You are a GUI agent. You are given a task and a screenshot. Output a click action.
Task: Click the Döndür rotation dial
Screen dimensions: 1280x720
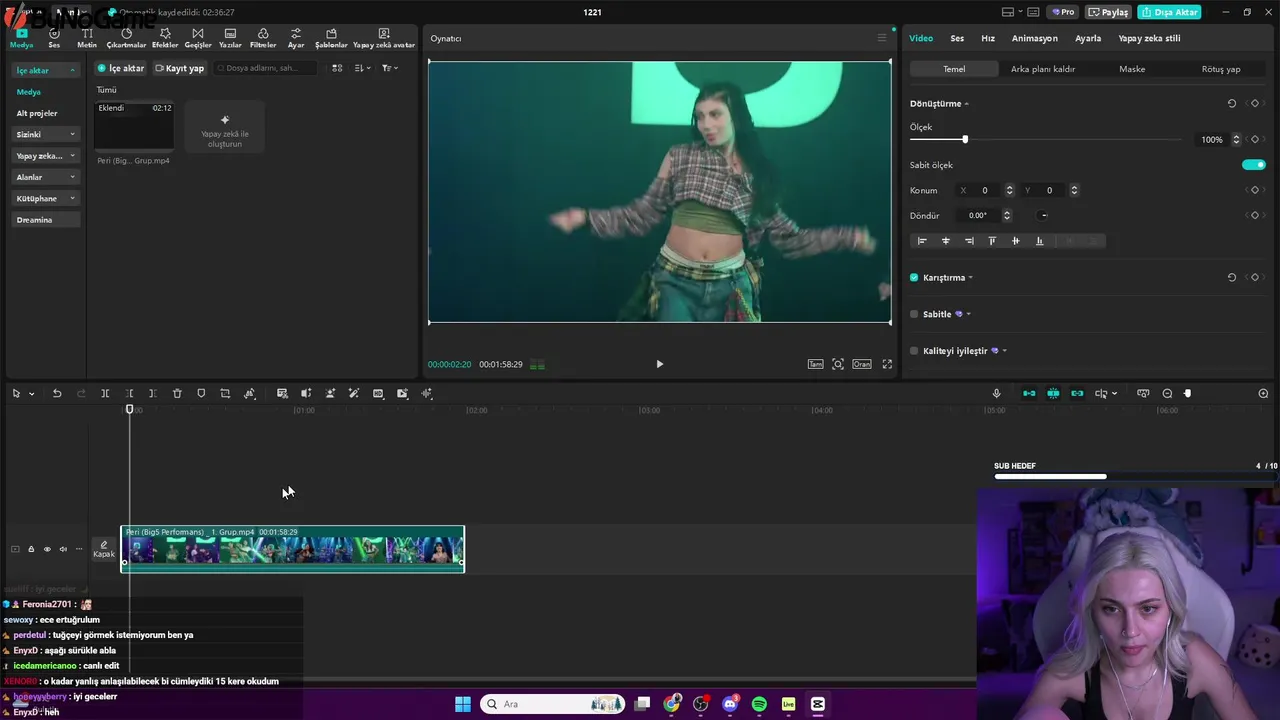1044,215
